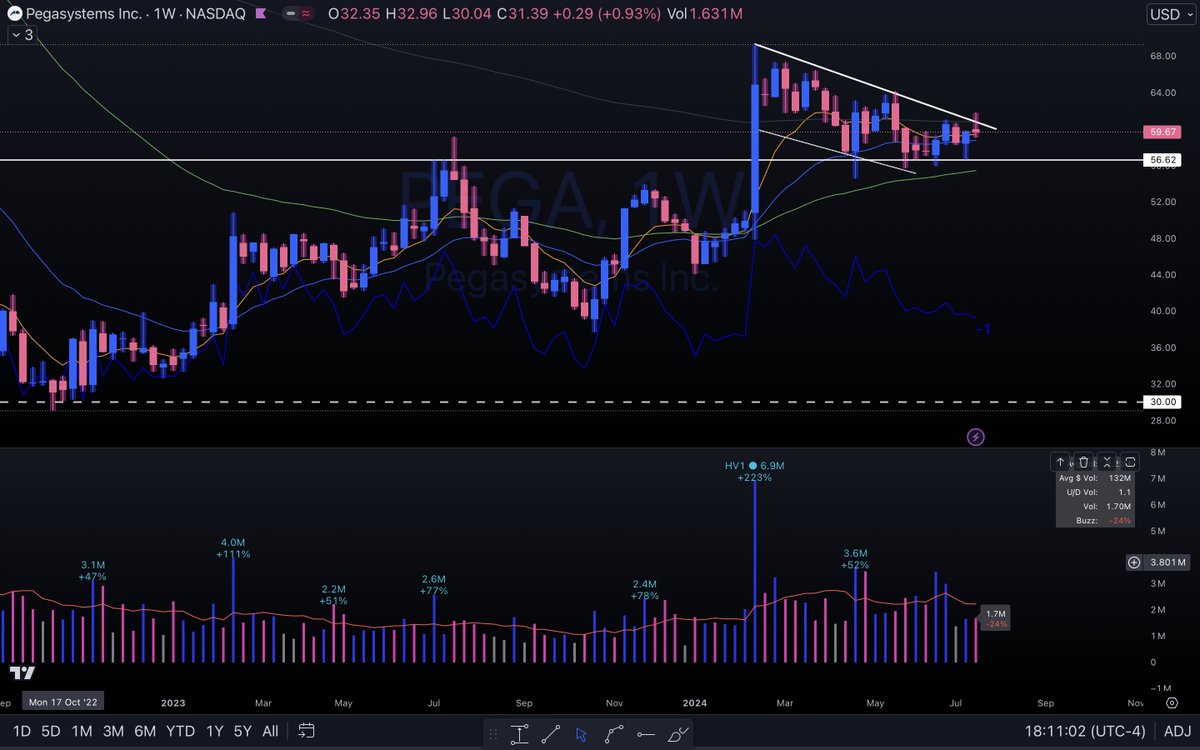The width and height of the screenshot is (1200, 750).
Task: Click the 3.1M +47% volume label
Action: (93, 570)
